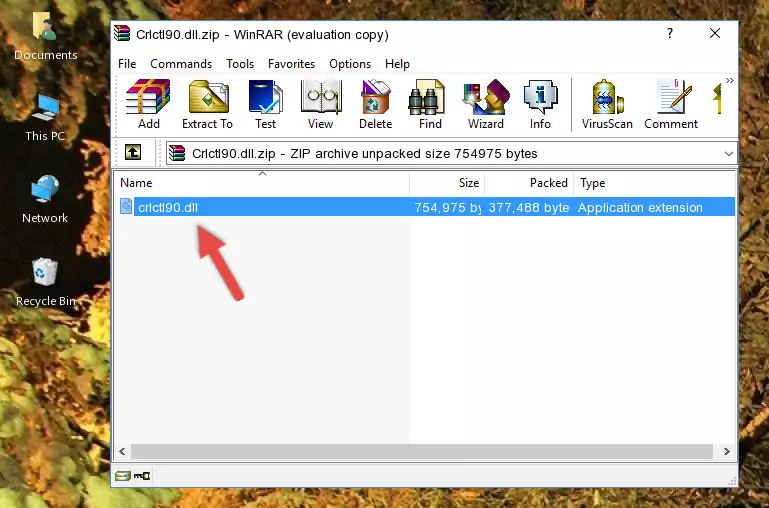
Task: Click the drive icon in status bar
Action: pyautogui.click(x=123, y=476)
